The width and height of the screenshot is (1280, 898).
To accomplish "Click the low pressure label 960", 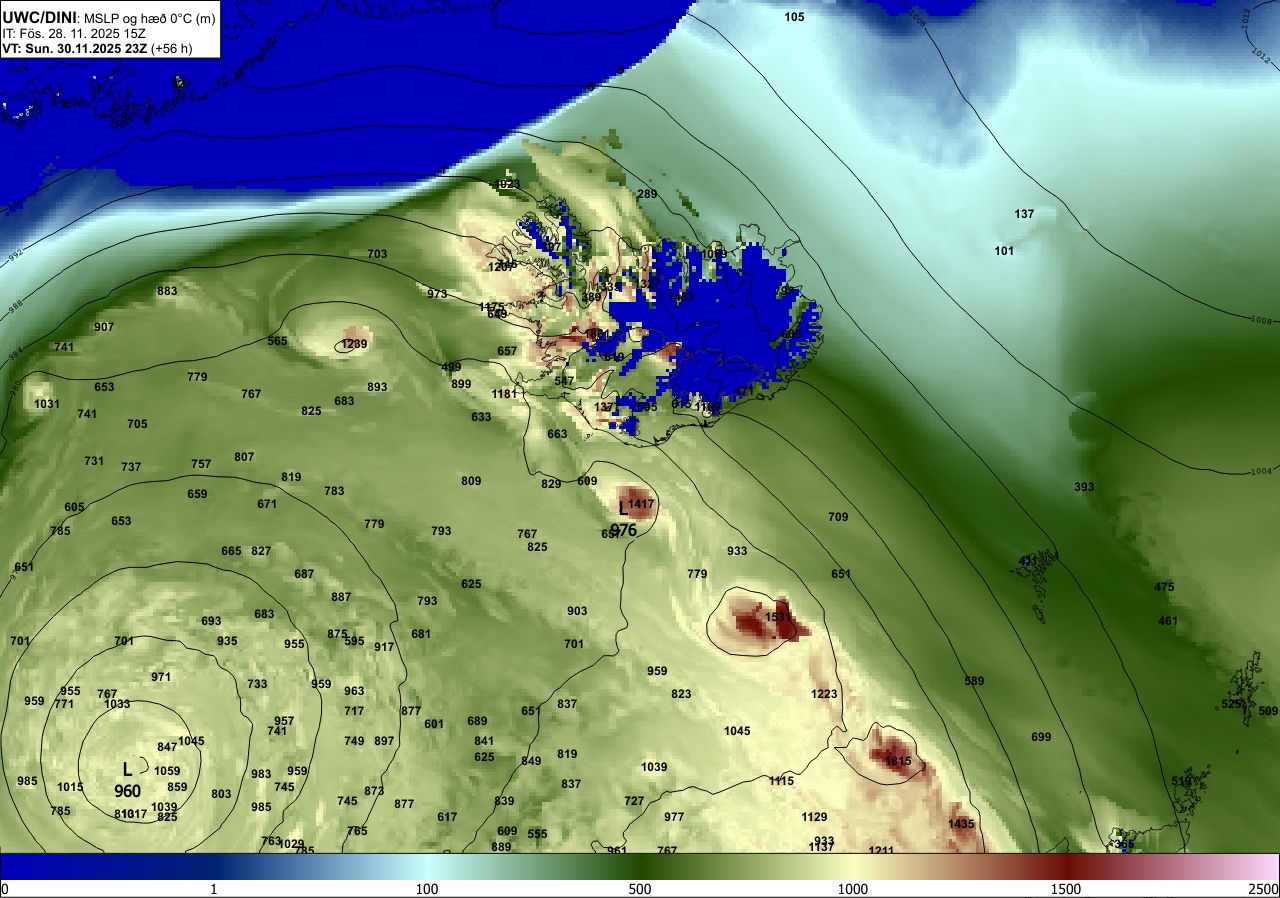I will (x=127, y=791).
